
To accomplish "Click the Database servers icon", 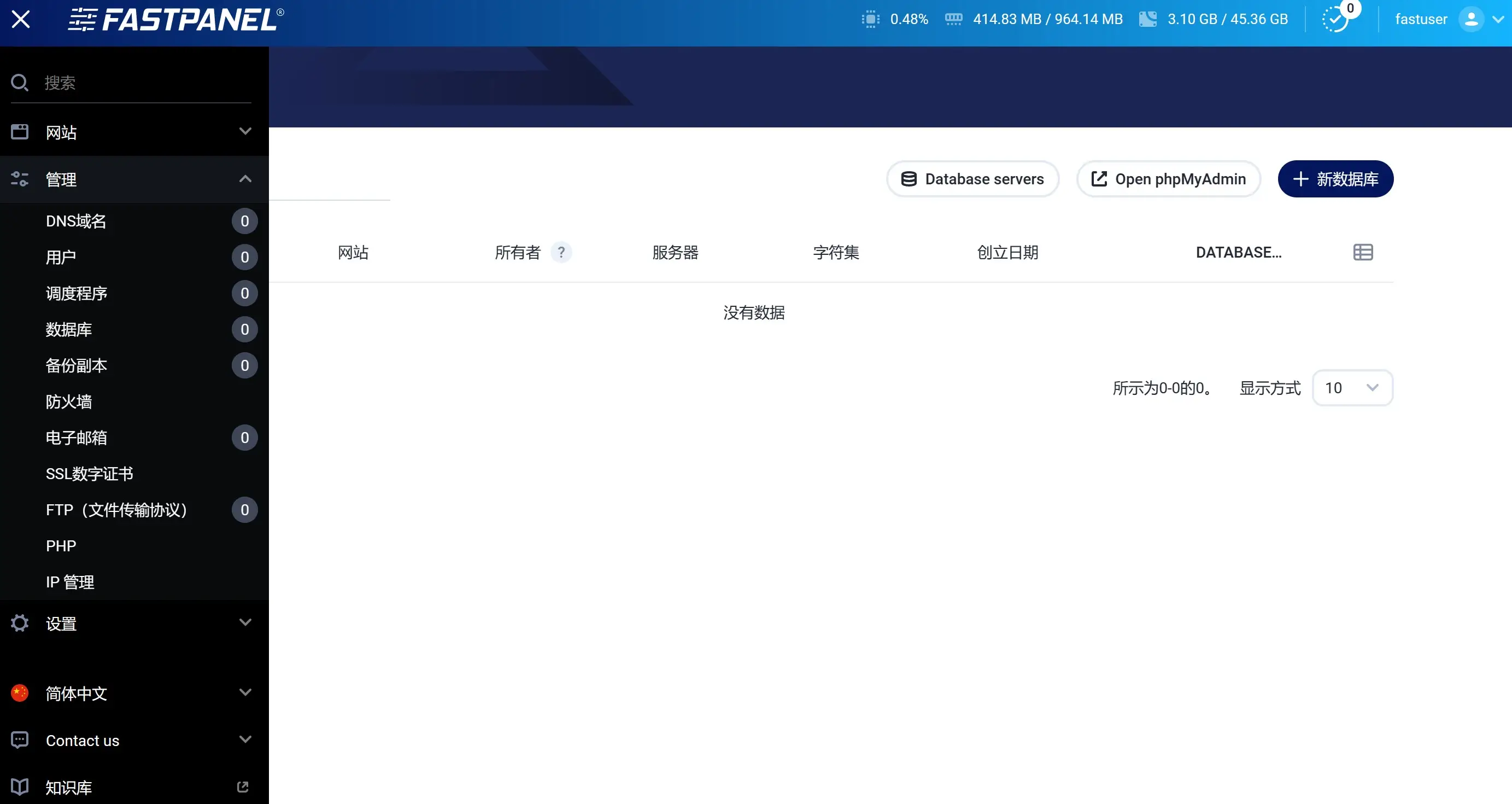I will (909, 179).
